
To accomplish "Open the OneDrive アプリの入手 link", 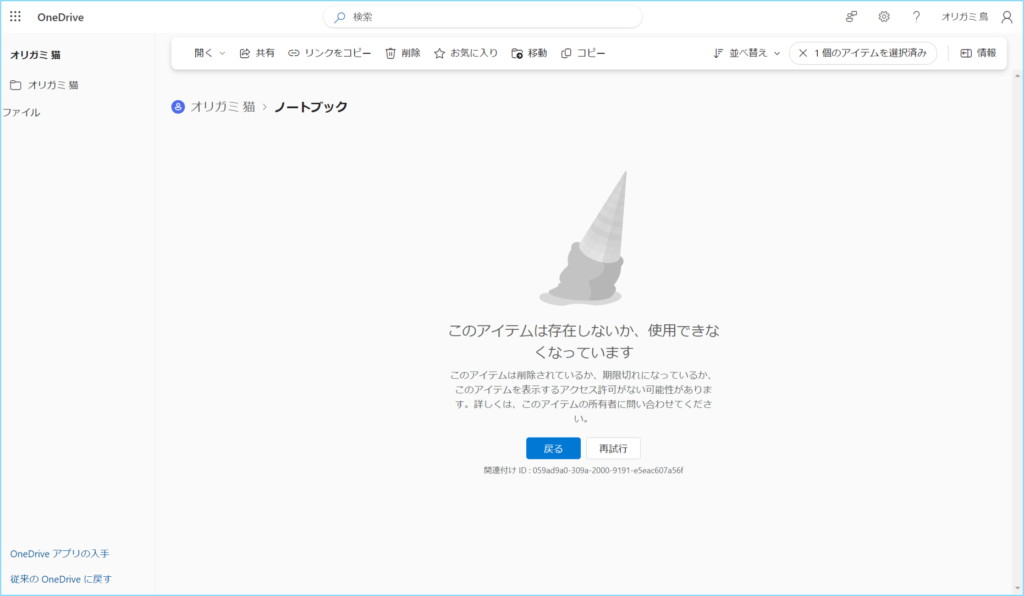I will [59, 553].
